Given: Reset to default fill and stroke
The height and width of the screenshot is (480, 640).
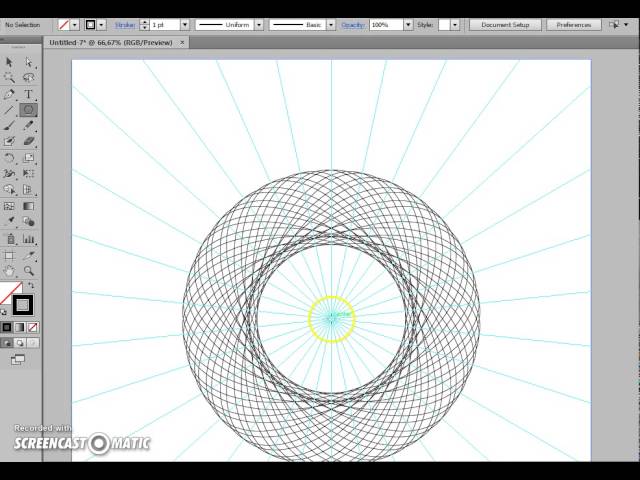Looking at the screenshot, I should click(4, 312).
